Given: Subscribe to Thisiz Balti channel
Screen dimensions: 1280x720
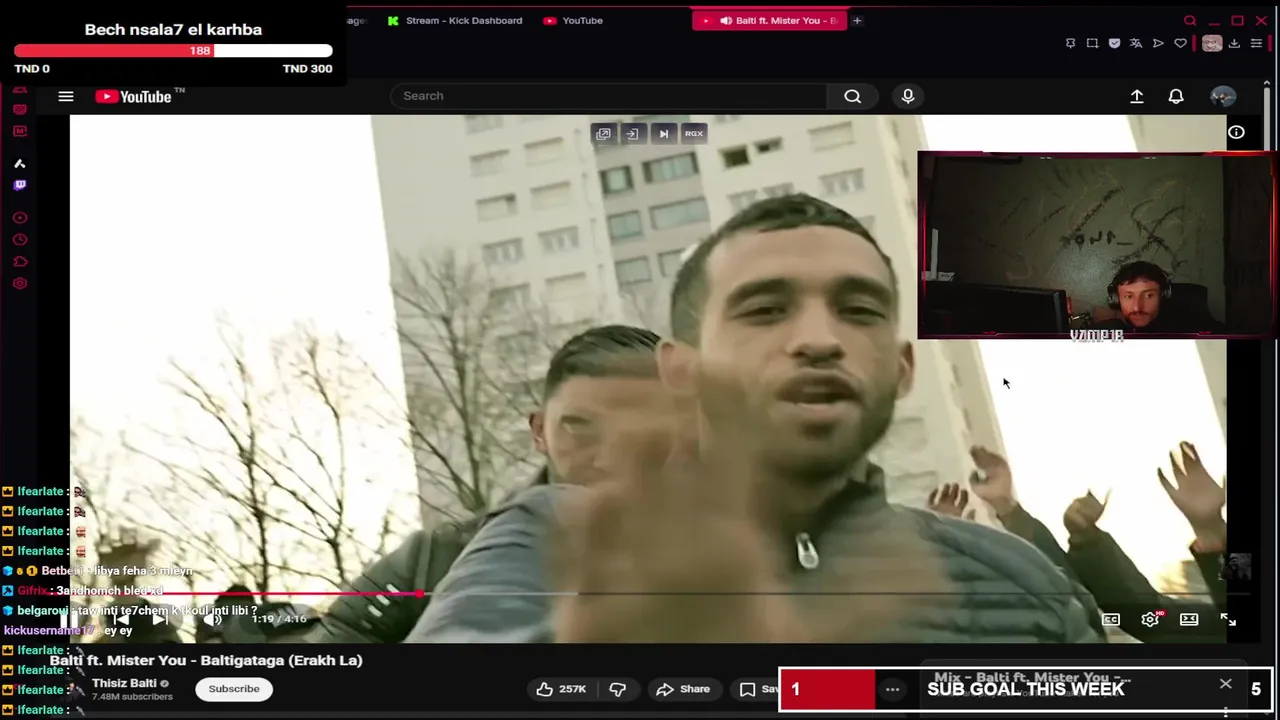Looking at the screenshot, I should click(234, 689).
